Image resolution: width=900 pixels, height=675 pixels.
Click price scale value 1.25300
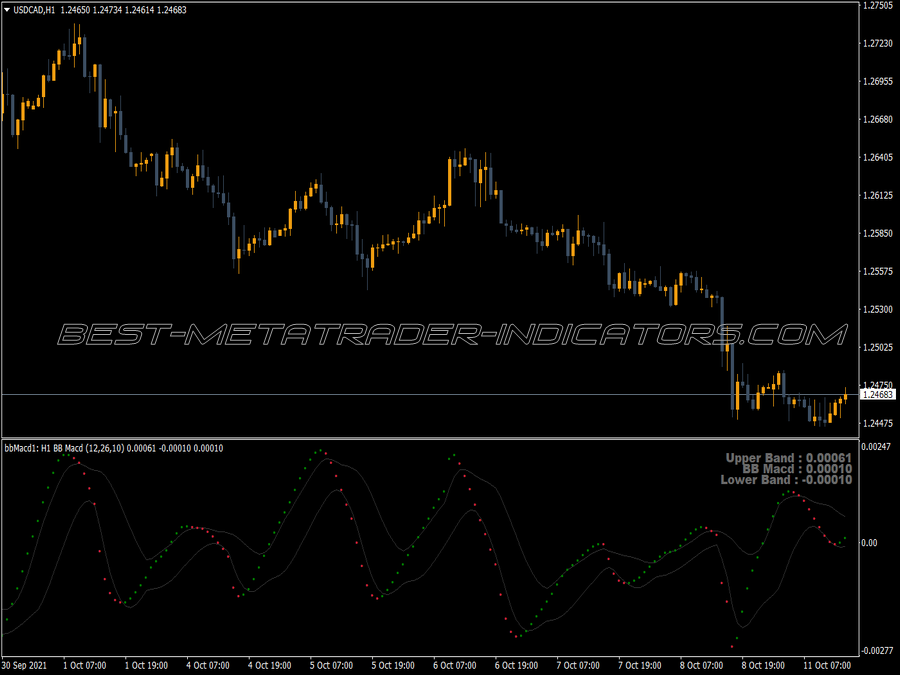tap(878, 309)
